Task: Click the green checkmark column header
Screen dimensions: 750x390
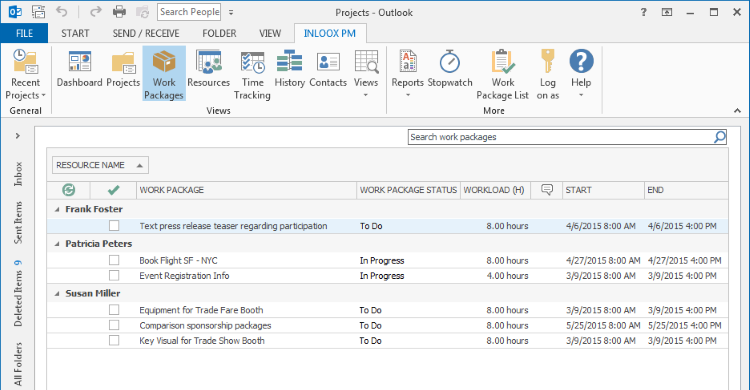Action: click(113, 190)
